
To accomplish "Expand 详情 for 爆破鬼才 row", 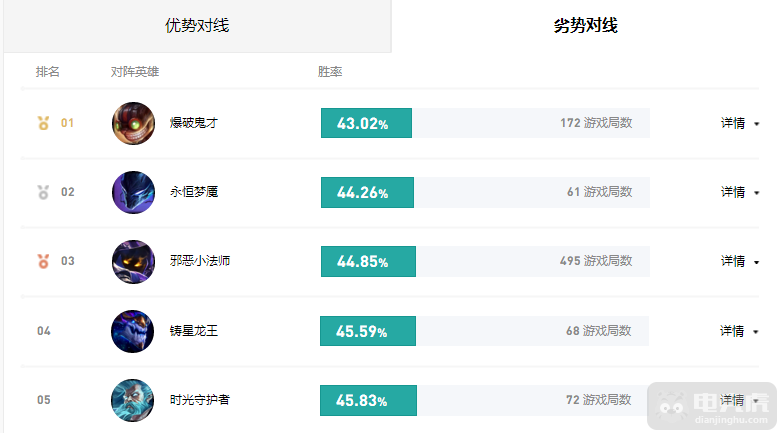I will tap(740, 123).
